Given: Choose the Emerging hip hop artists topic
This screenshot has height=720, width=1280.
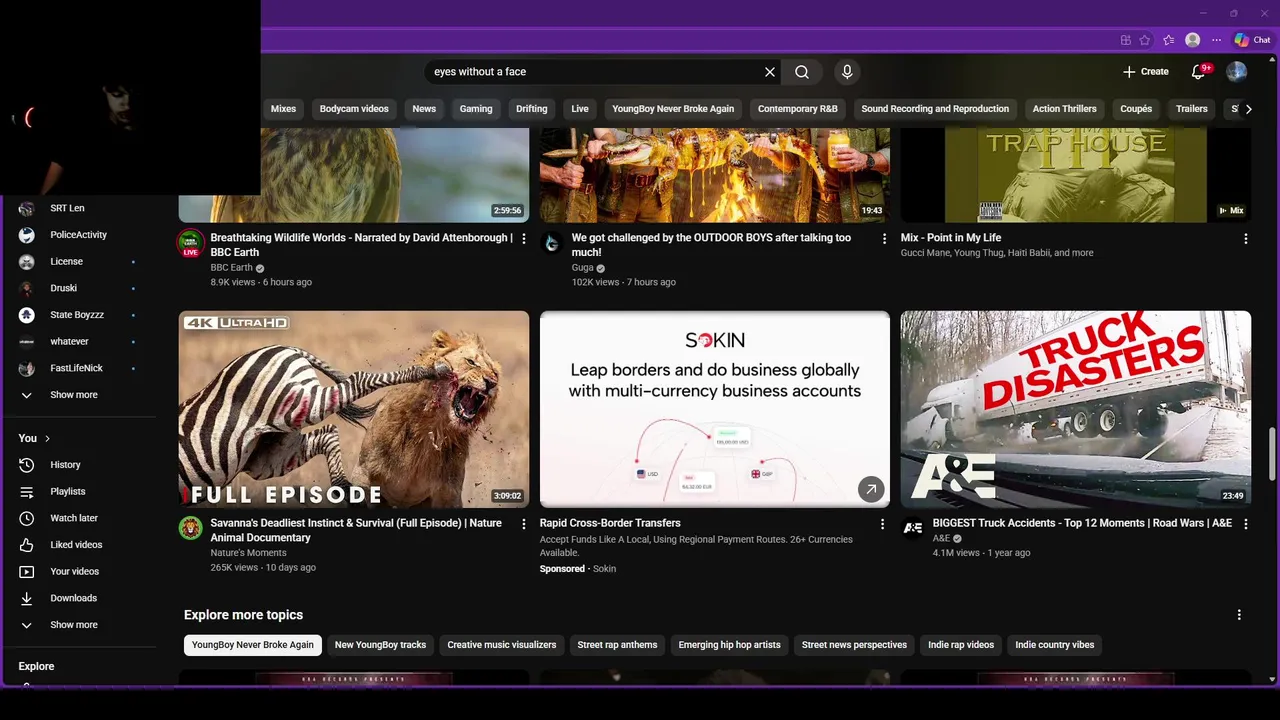Looking at the screenshot, I should pyautogui.click(x=730, y=645).
